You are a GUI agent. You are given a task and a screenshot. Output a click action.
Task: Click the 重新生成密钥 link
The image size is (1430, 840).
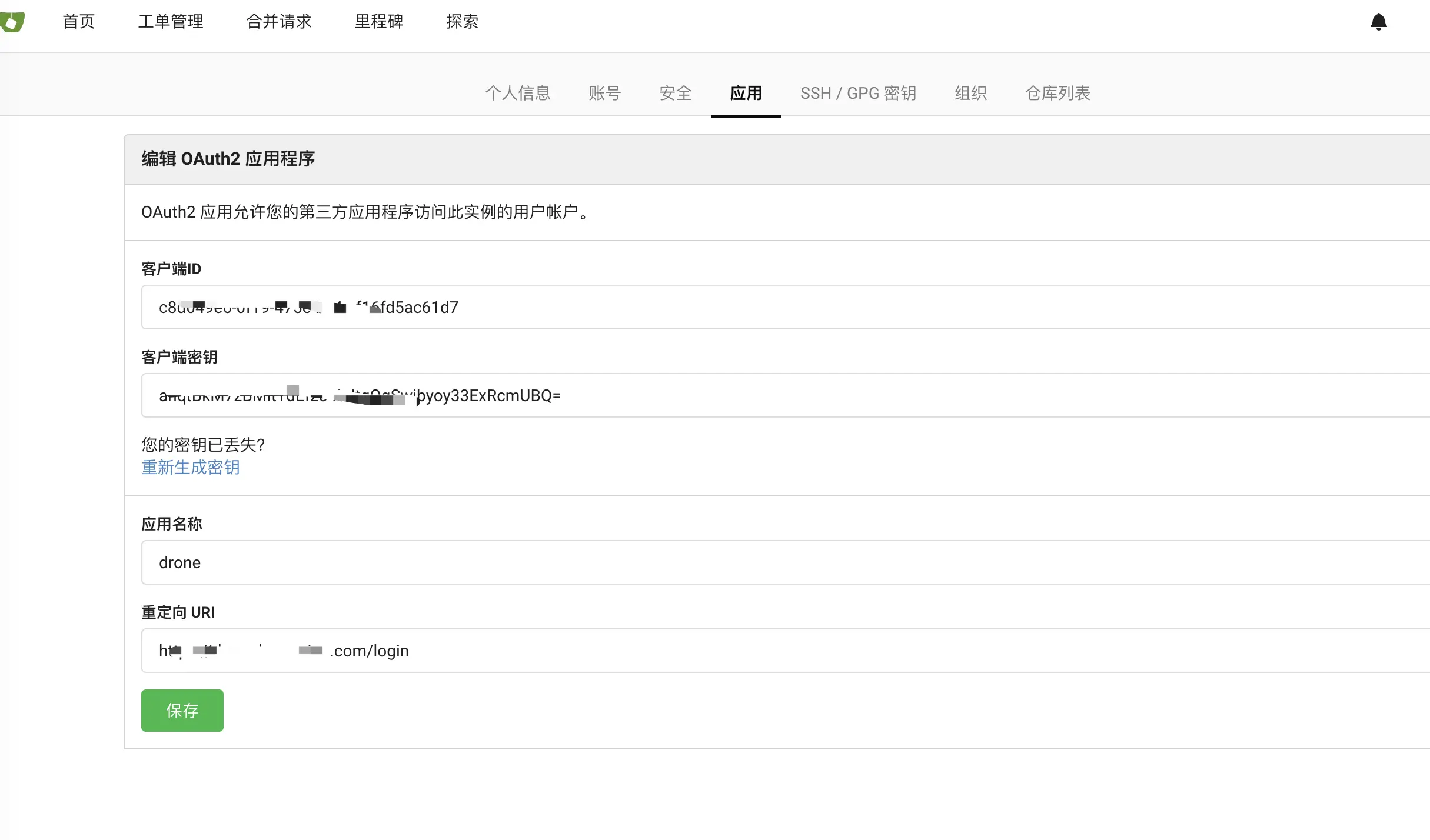point(191,467)
